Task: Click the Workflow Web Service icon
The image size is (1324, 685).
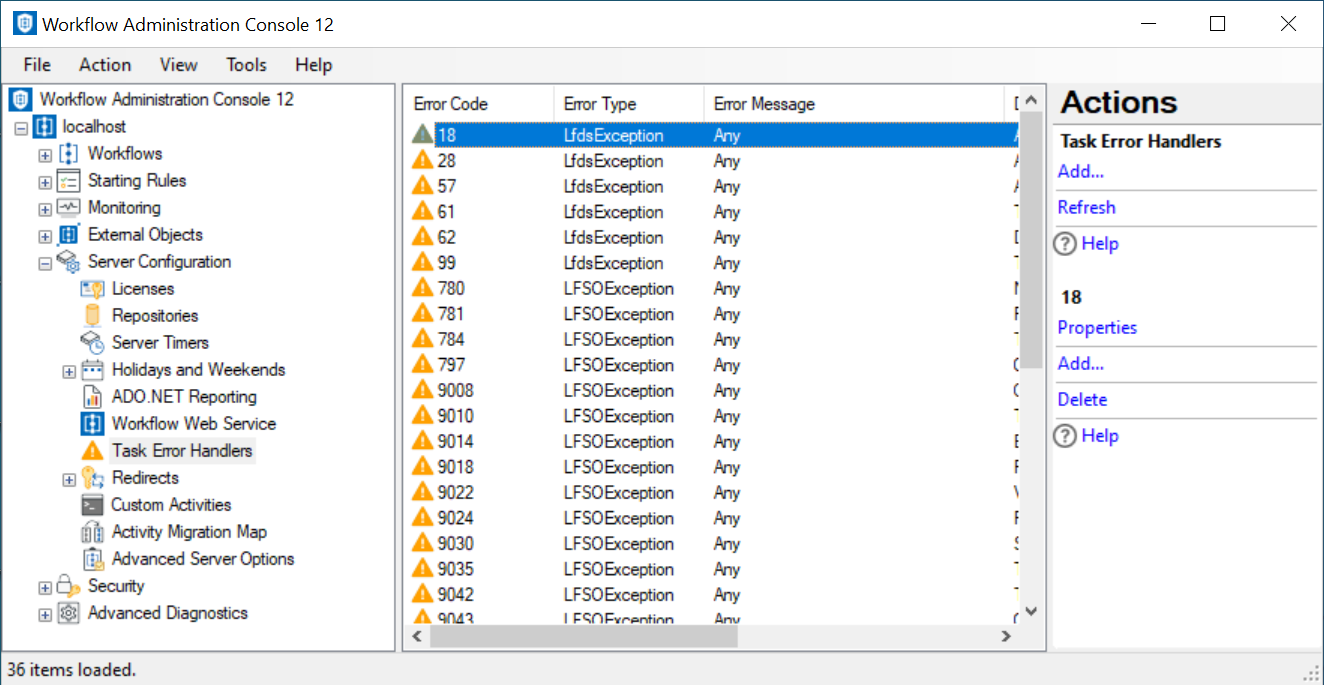Action: (93, 424)
